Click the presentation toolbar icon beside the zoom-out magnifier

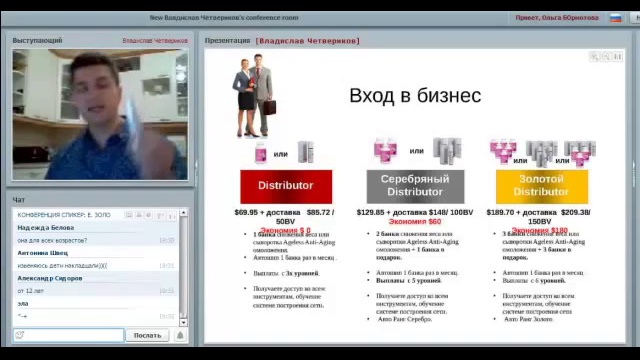coord(618,57)
